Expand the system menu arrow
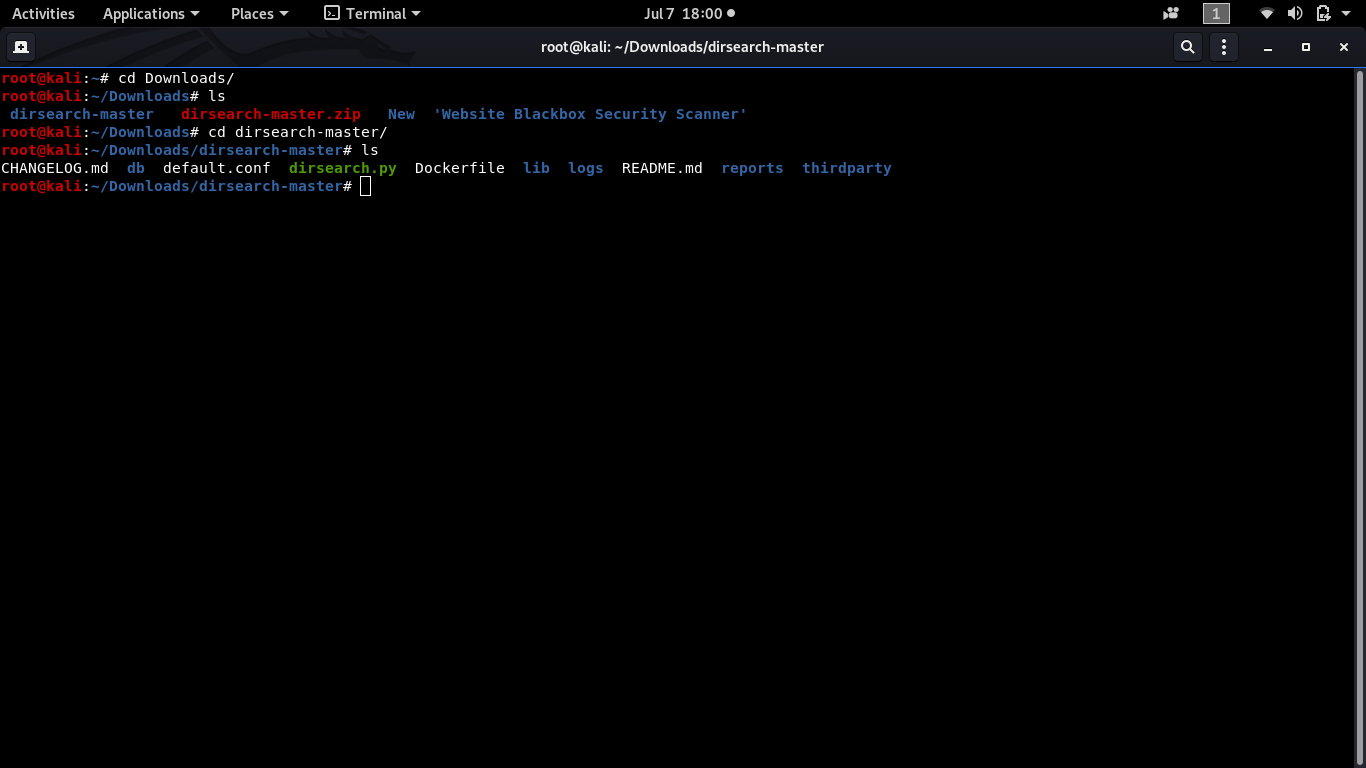The width and height of the screenshot is (1366, 768). 1346,14
